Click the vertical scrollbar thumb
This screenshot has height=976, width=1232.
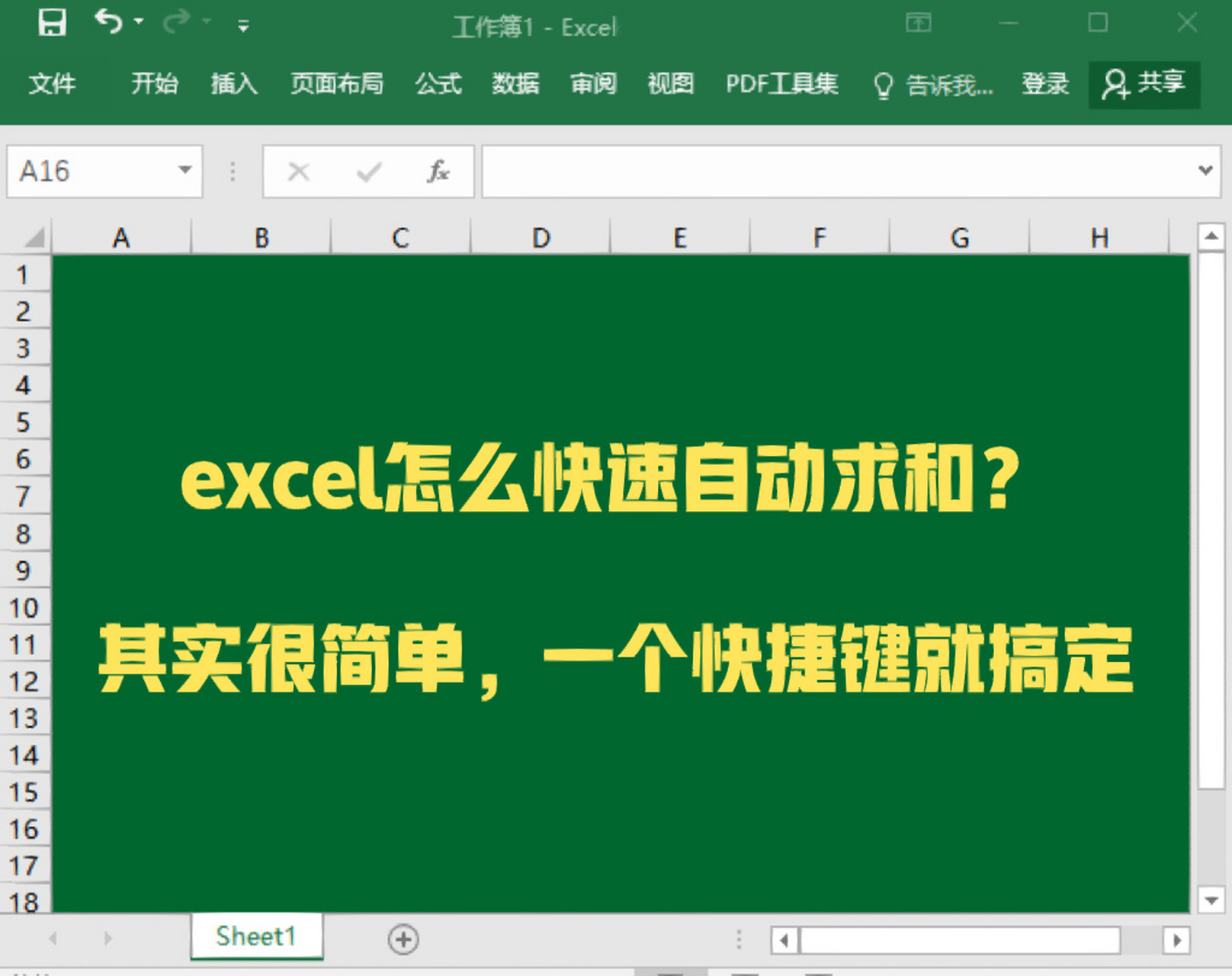pos(1211,521)
